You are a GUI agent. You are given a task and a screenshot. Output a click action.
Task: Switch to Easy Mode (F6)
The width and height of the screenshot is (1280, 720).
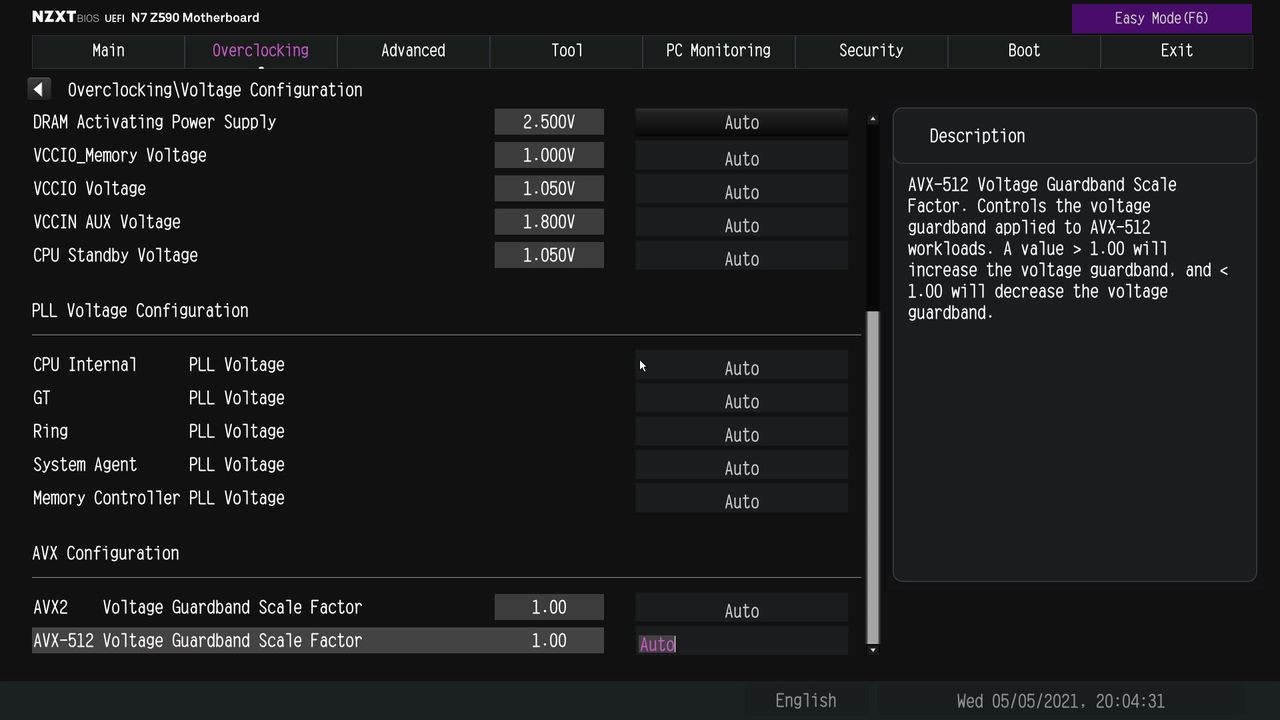coord(1162,18)
